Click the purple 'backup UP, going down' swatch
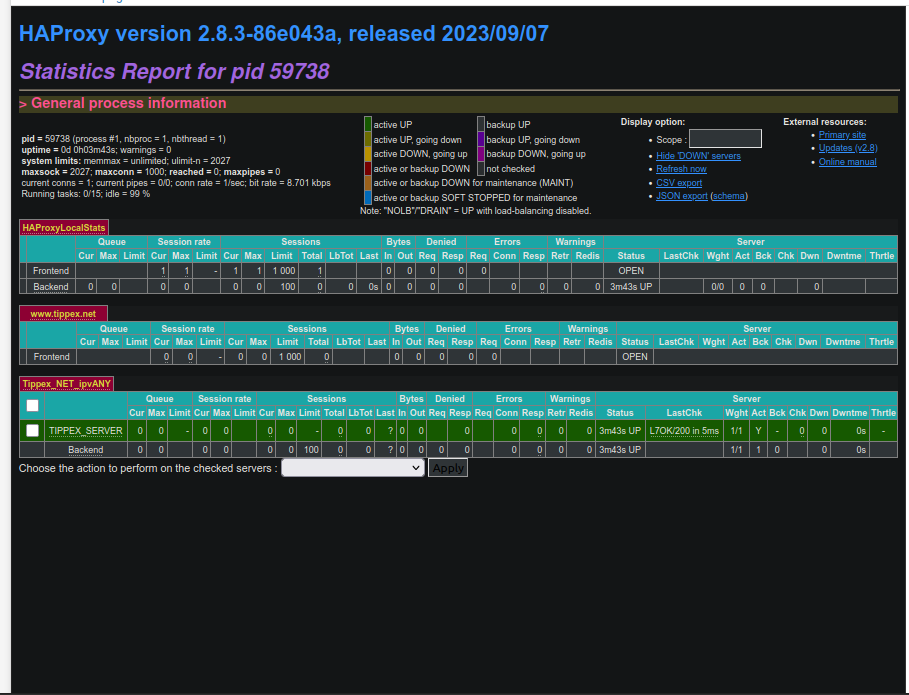The height and width of the screenshot is (695, 909). pos(481,139)
